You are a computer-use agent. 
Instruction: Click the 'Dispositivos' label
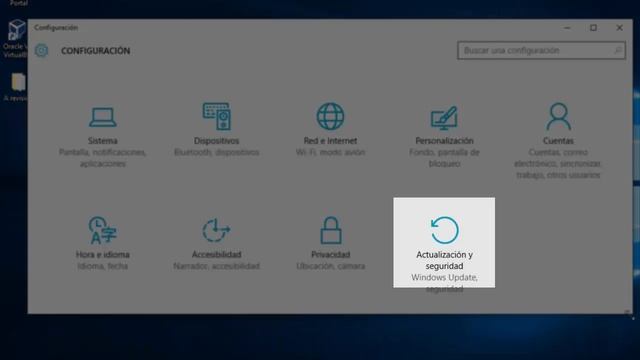pos(216,141)
